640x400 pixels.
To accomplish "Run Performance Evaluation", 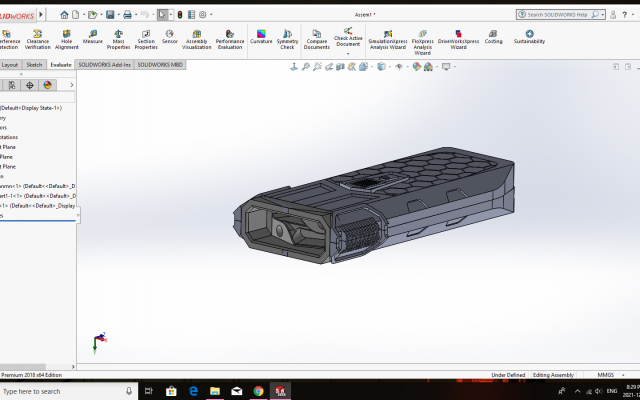I will [x=230, y=40].
